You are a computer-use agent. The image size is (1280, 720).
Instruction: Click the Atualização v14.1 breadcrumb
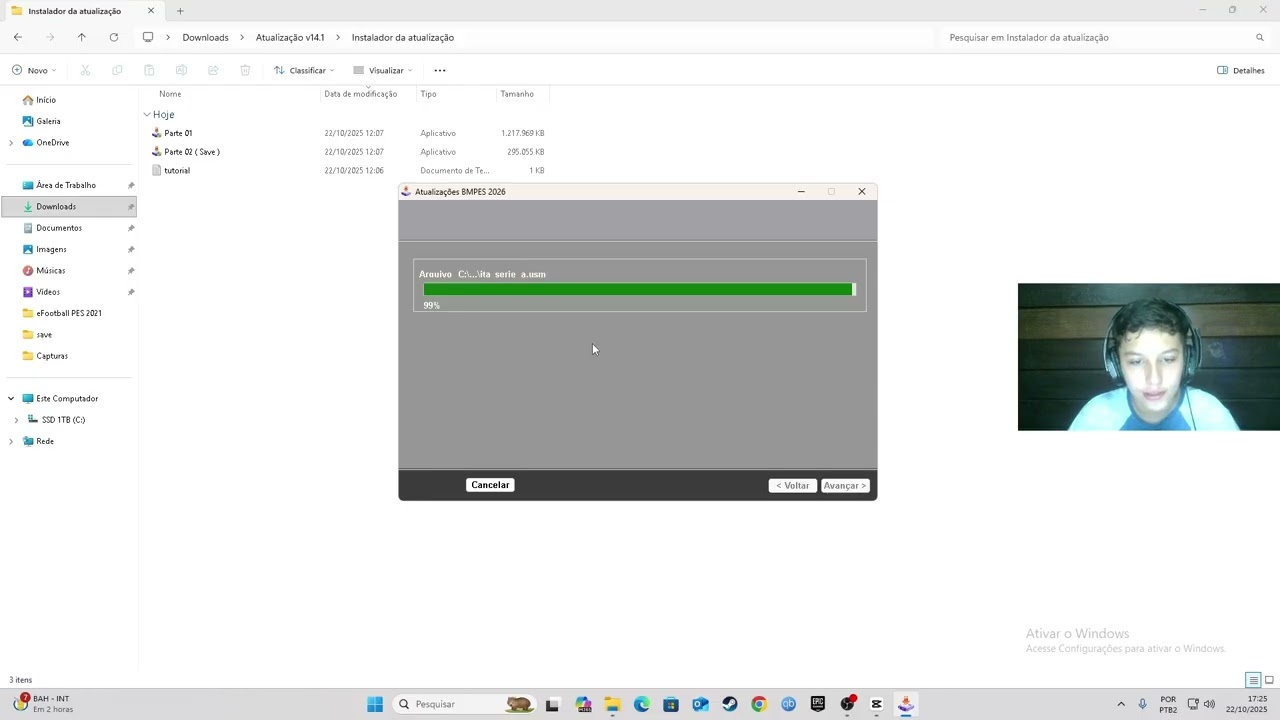(290, 38)
